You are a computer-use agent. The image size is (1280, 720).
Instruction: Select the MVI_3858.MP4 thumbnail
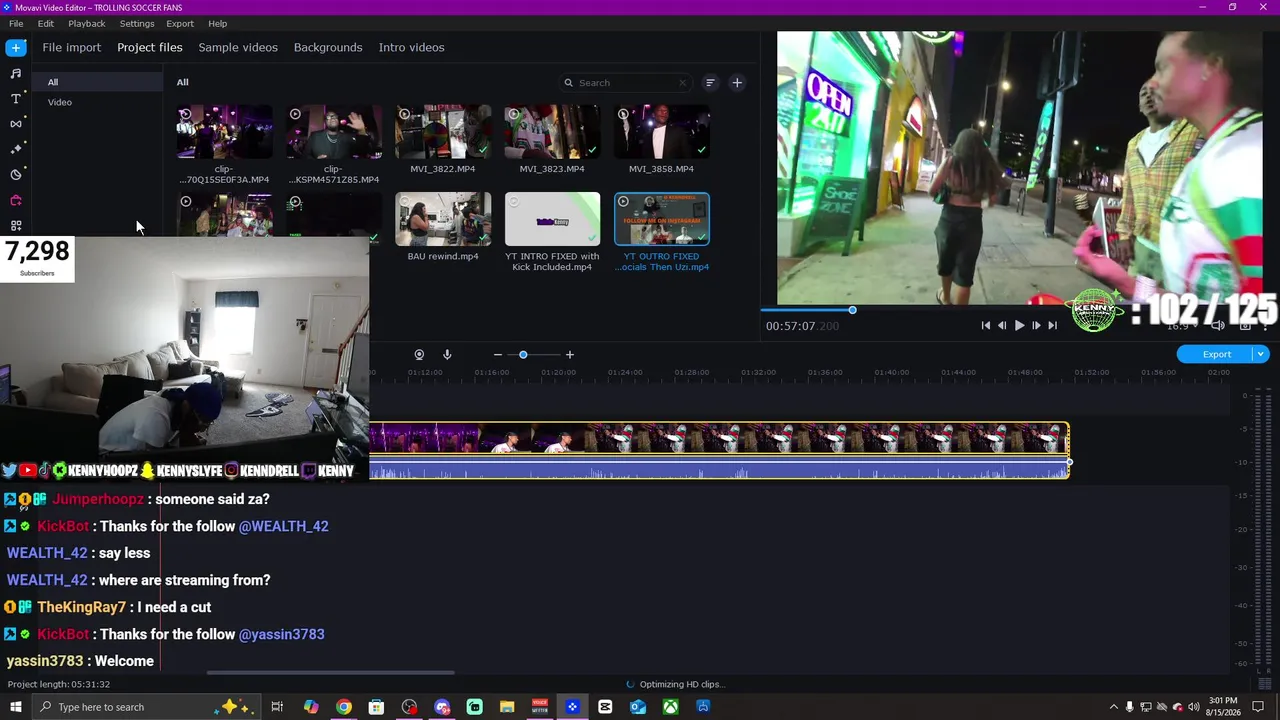[x=661, y=132]
